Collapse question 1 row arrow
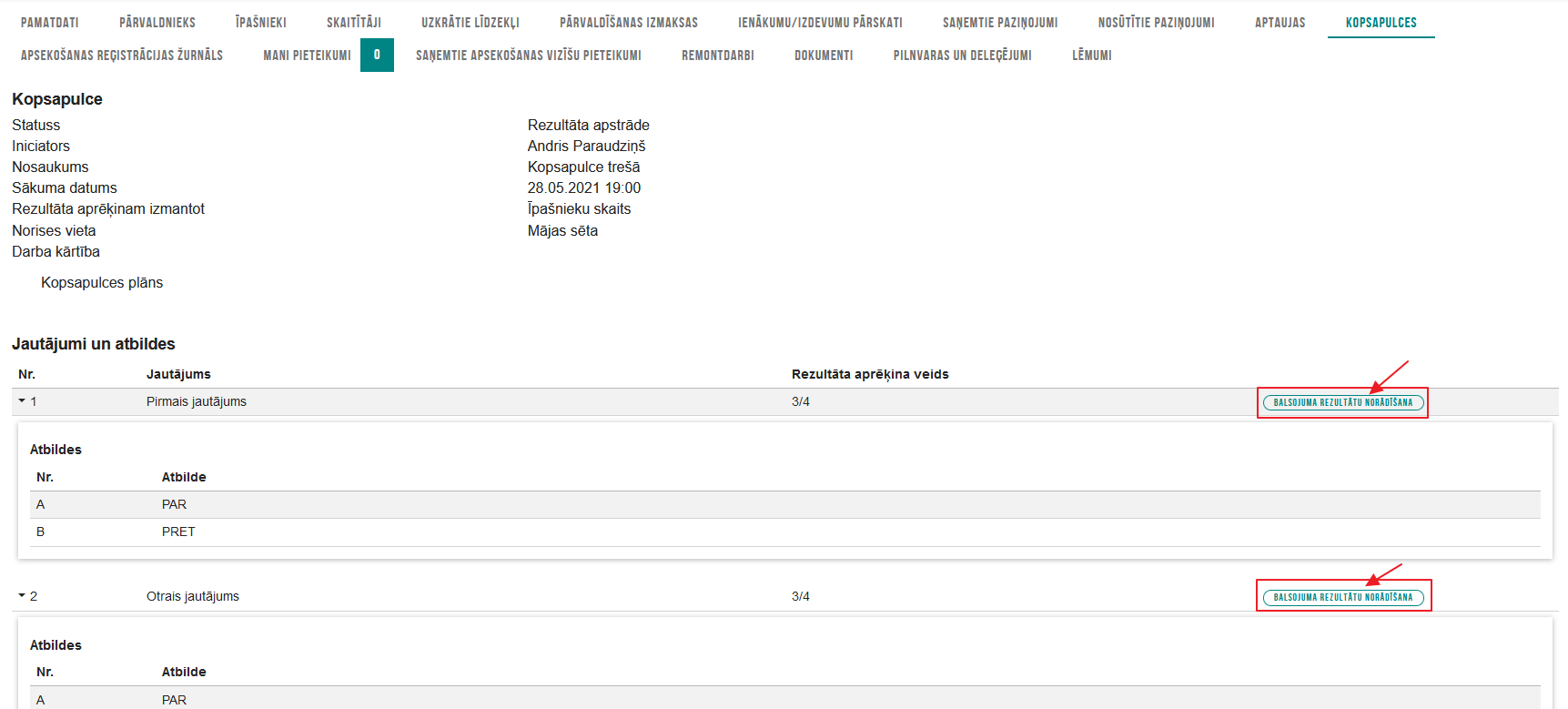The width and height of the screenshot is (1568, 709). [22, 400]
